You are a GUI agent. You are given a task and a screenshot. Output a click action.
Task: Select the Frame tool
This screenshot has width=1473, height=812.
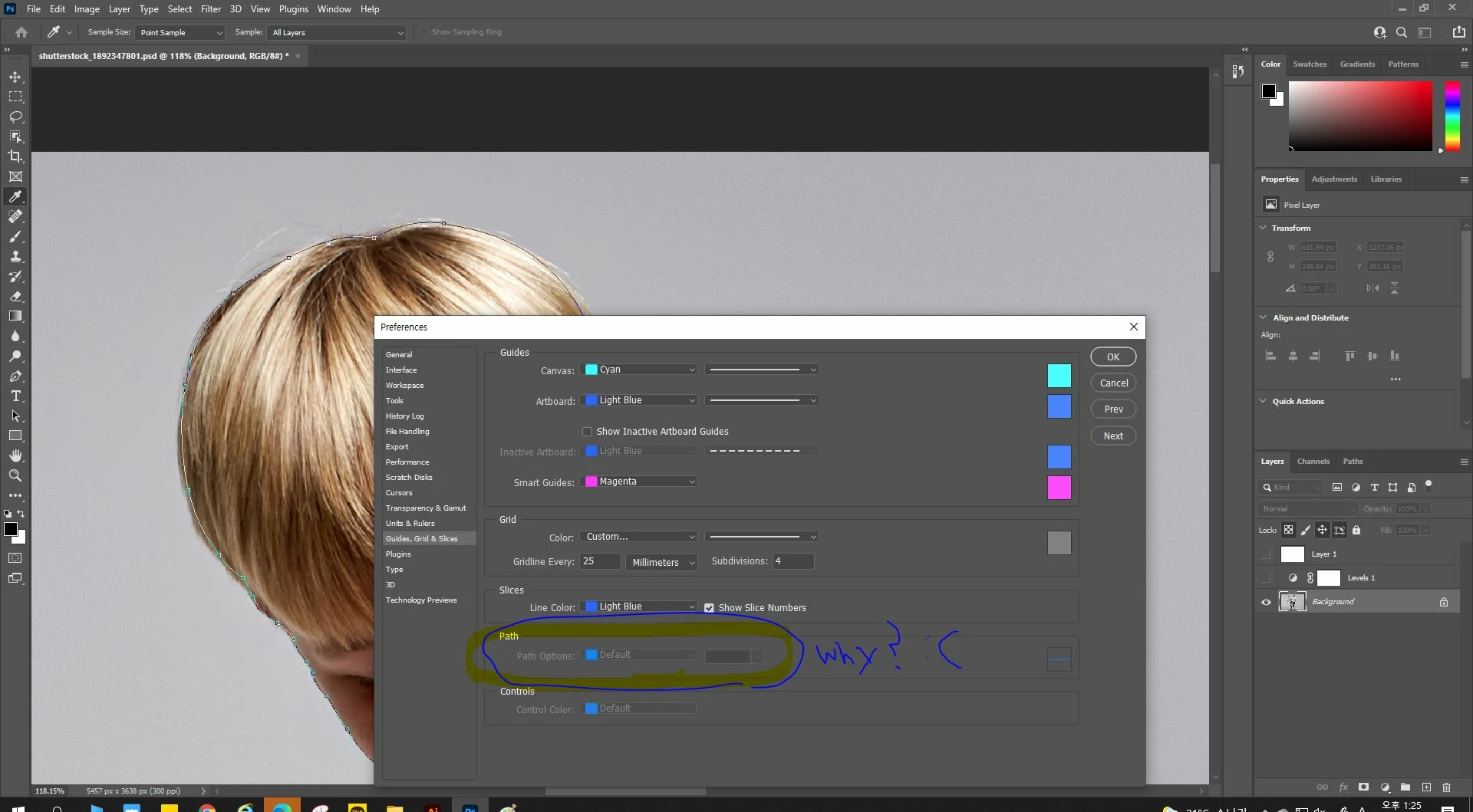(15, 176)
